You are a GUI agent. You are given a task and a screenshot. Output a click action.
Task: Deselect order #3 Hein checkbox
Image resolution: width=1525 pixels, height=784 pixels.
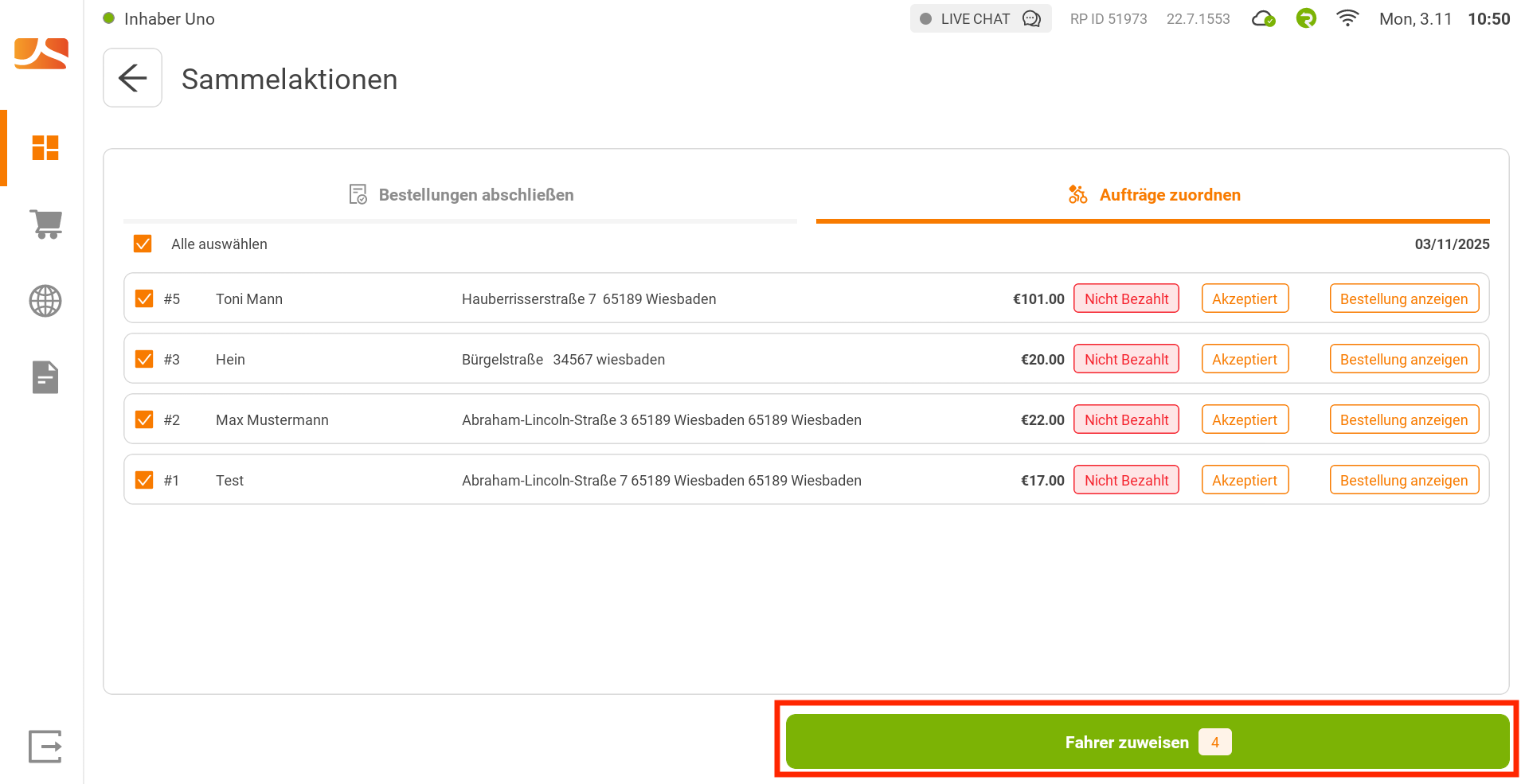click(144, 359)
